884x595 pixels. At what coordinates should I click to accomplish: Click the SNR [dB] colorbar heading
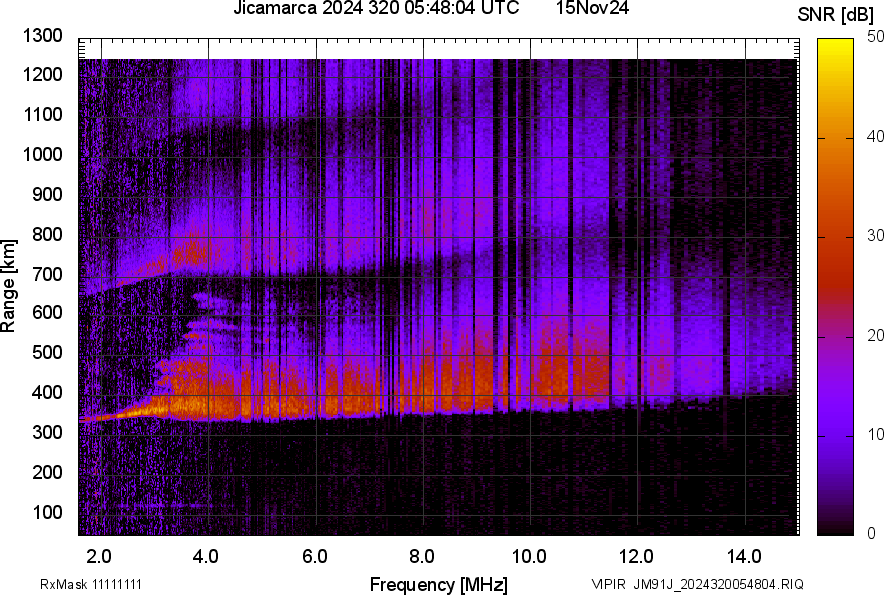click(836, 14)
